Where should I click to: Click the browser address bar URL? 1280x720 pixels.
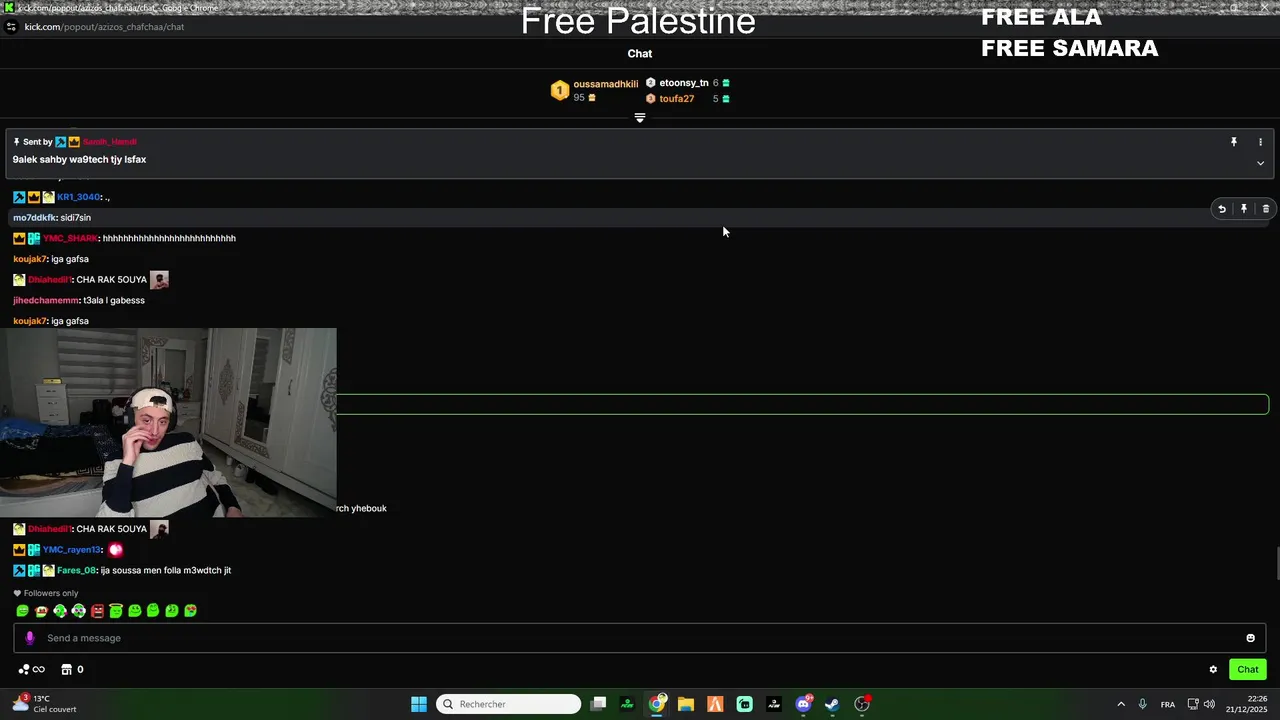pos(104,27)
